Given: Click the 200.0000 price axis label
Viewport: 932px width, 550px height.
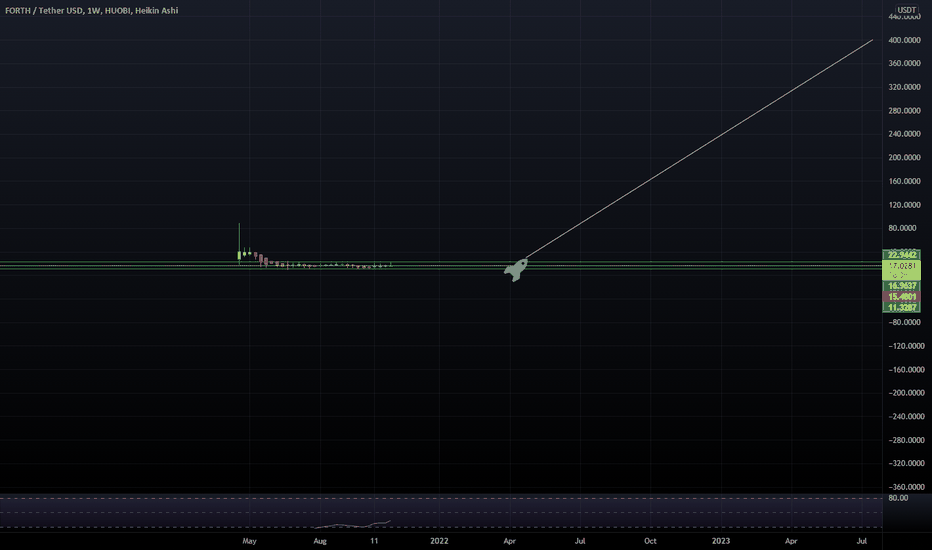Looking at the screenshot, I should (904, 158).
